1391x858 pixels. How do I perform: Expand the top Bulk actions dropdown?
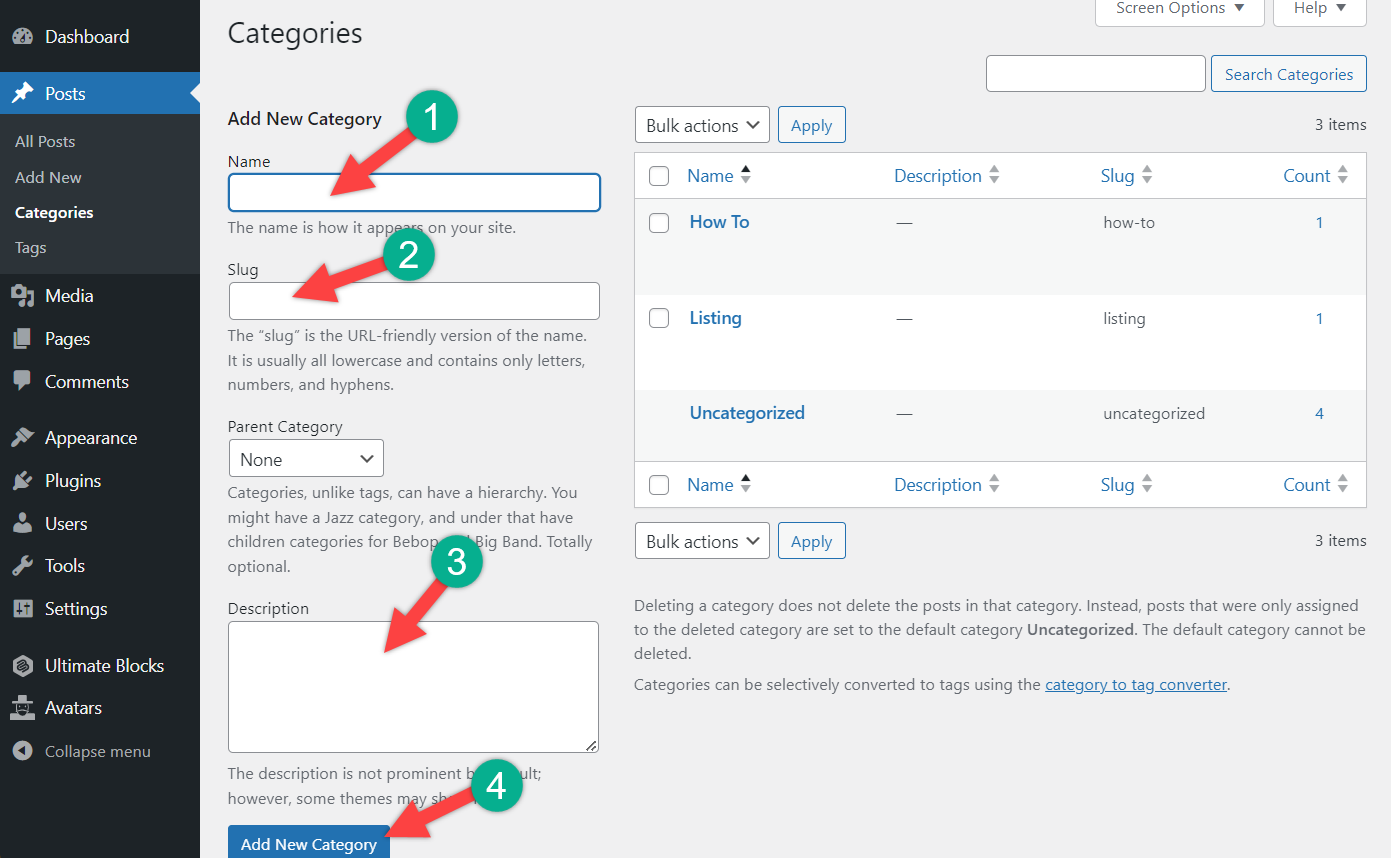tap(702, 126)
